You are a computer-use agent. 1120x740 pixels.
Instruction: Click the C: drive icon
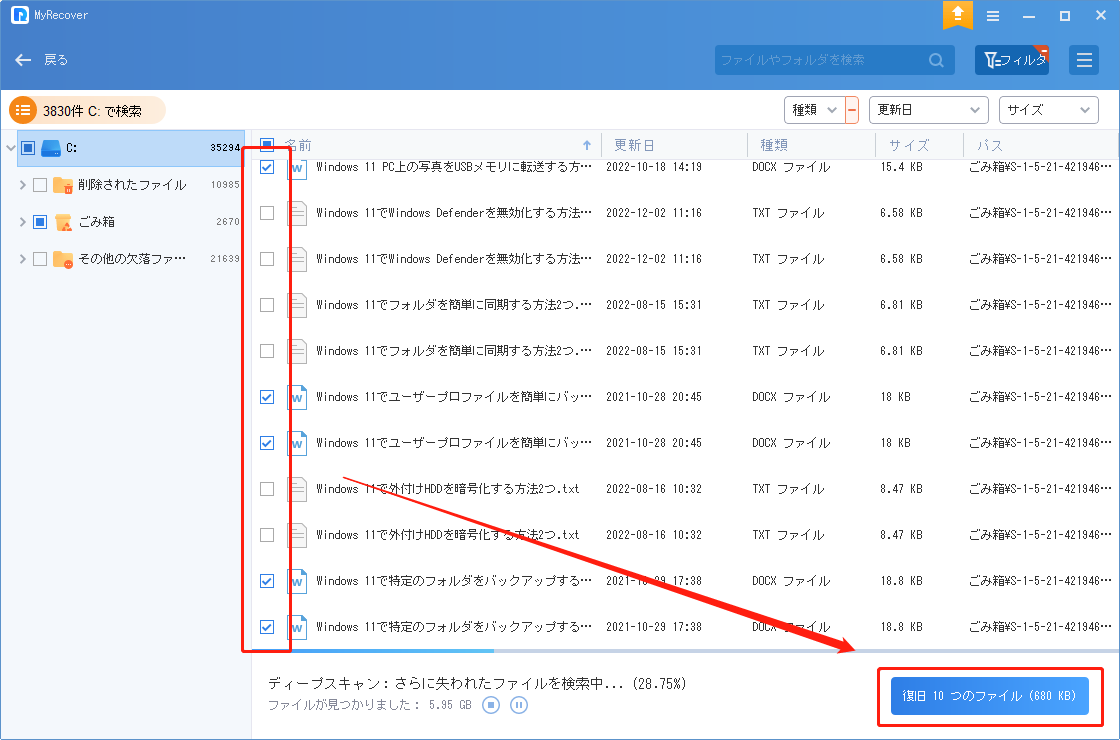pyautogui.click(x=51, y=148)
